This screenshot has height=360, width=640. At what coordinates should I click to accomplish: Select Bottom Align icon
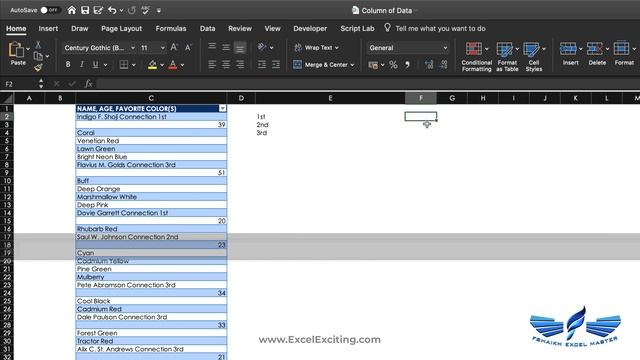coord(240,48)
